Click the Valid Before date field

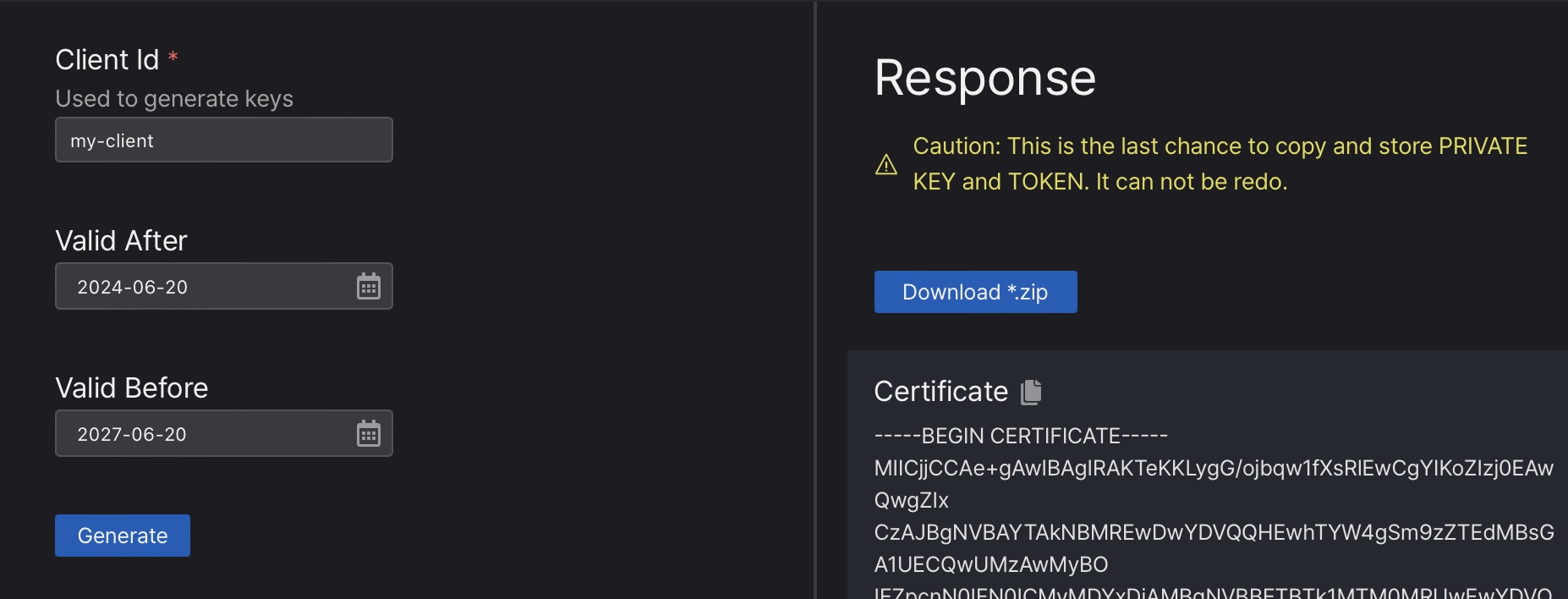pyautogui.click(x=203, y=434)
